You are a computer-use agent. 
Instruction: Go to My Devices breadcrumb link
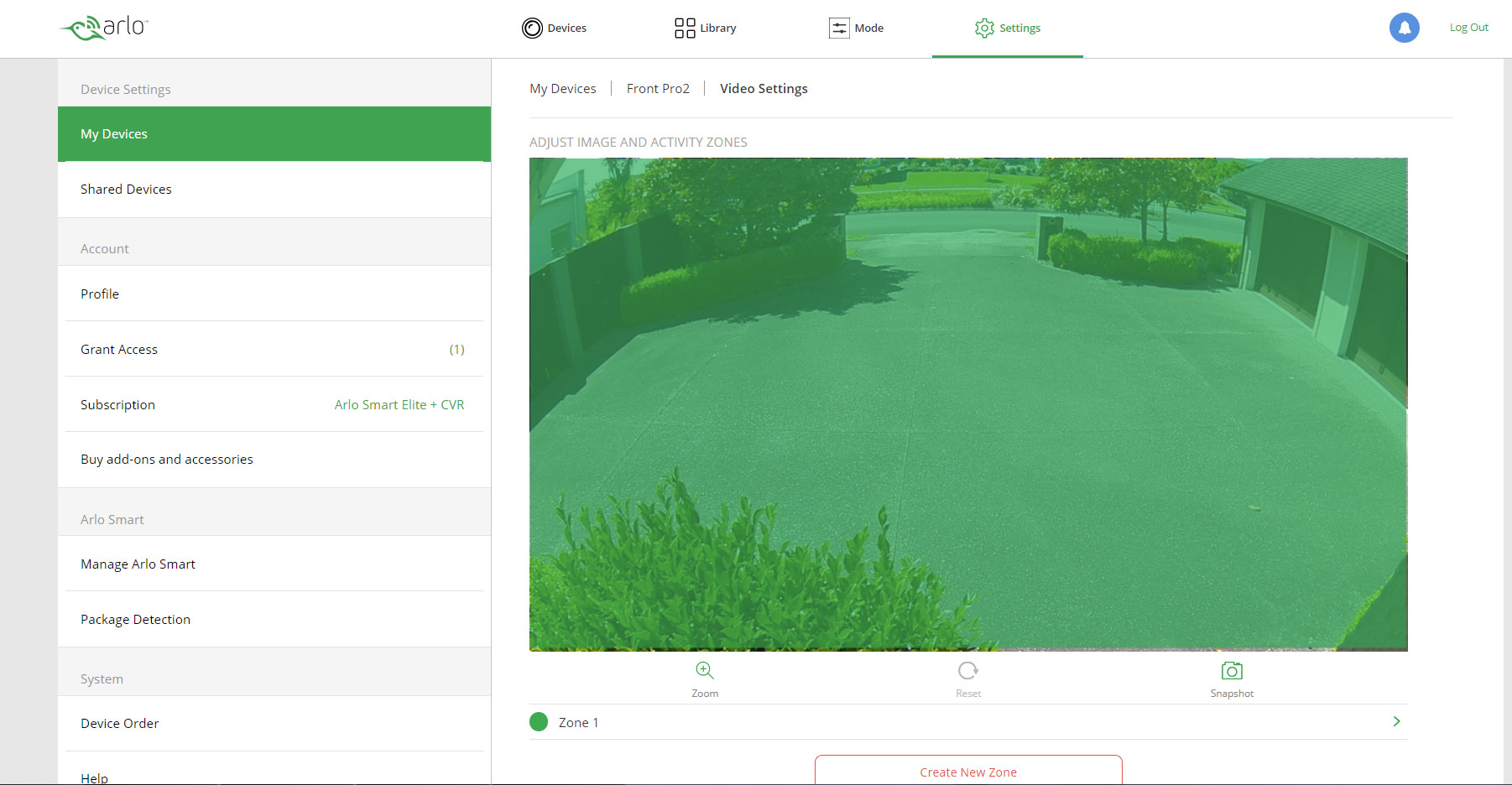tap(562, 89)
